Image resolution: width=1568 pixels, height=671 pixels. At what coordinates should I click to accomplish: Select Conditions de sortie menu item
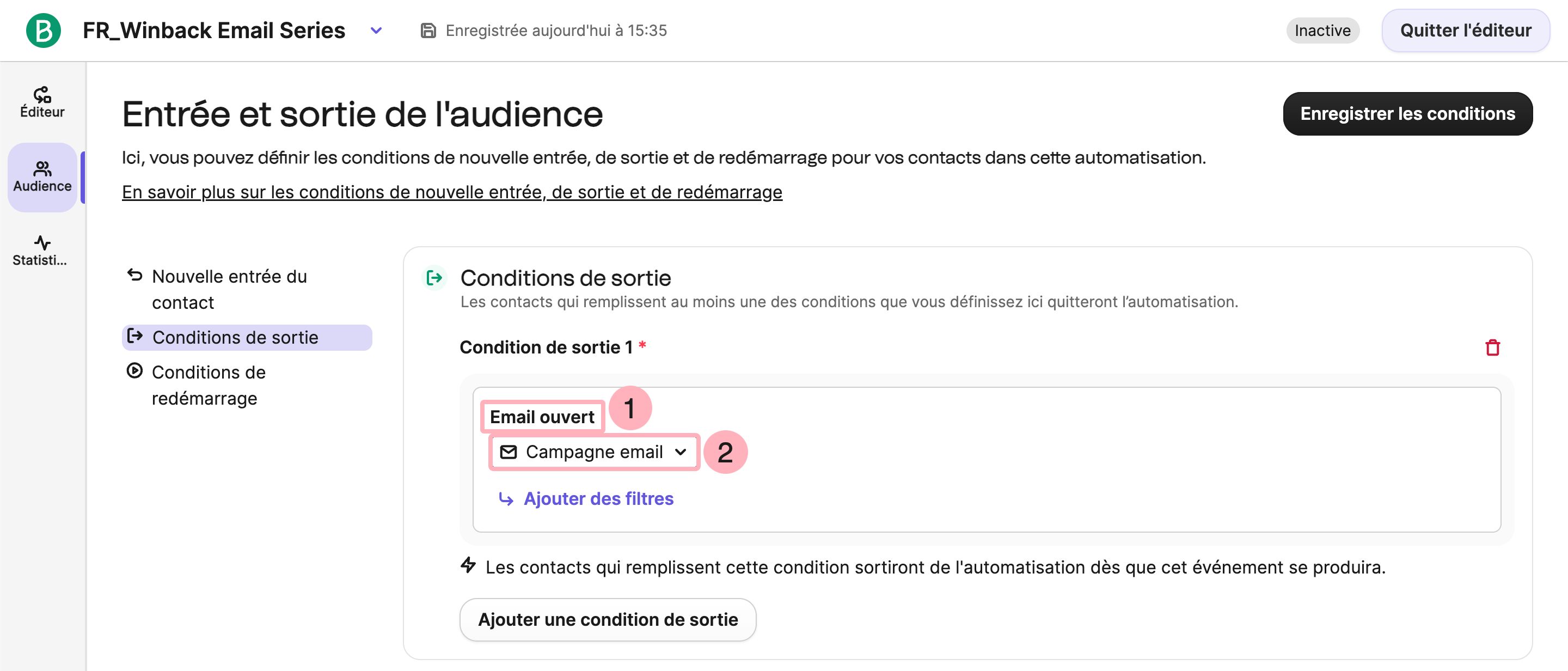[247, 337]
